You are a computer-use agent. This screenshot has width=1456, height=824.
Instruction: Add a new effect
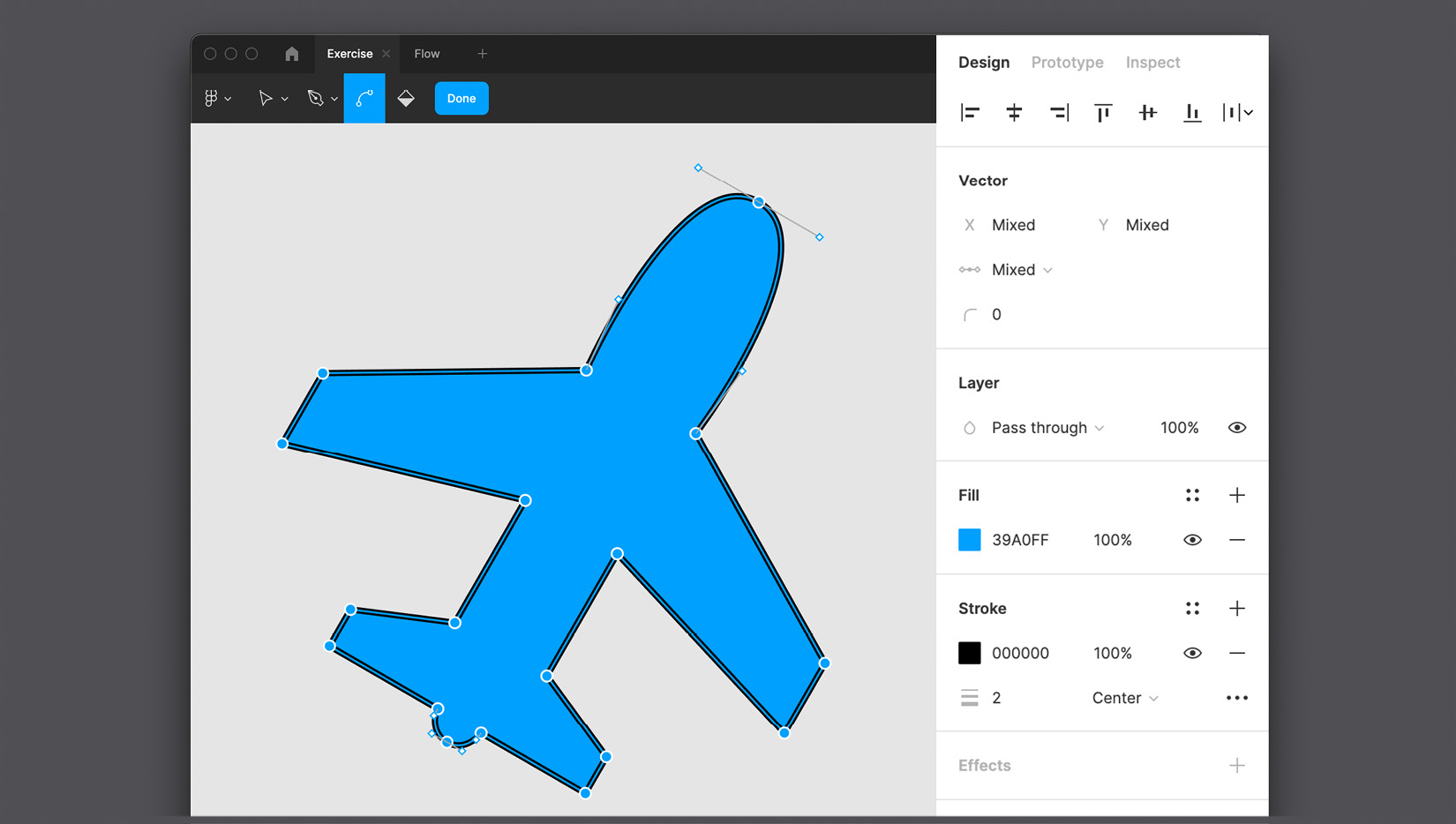1237,766
